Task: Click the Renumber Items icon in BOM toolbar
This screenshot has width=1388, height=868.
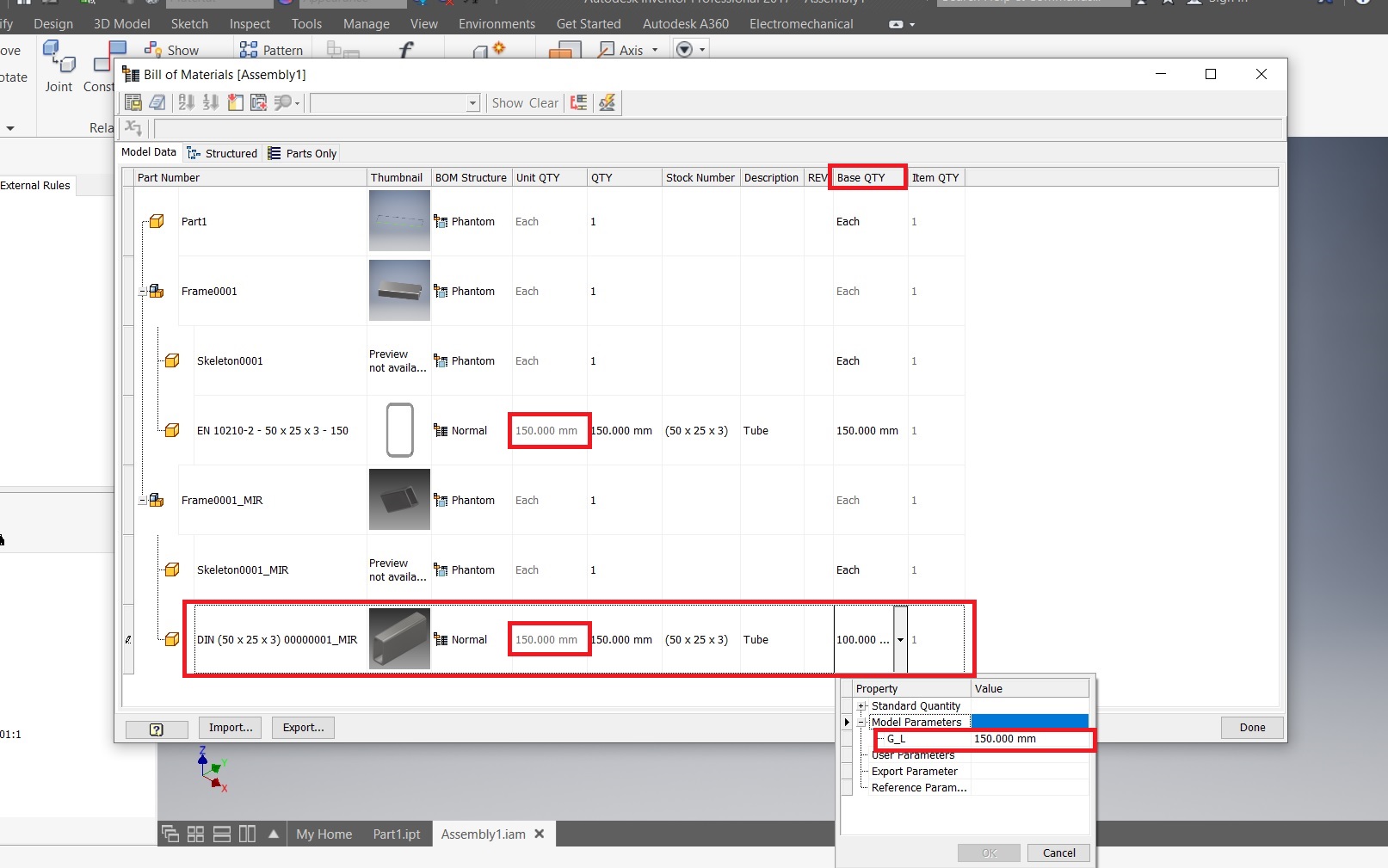Action: (211, 103)
